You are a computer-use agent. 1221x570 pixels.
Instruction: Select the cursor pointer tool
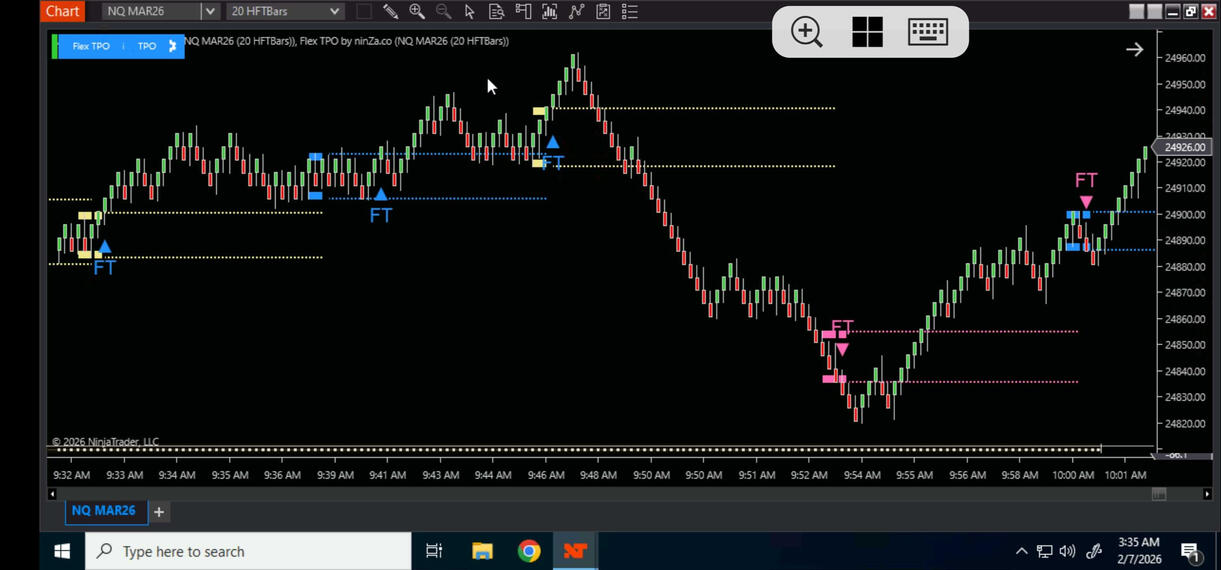(470, 12)
